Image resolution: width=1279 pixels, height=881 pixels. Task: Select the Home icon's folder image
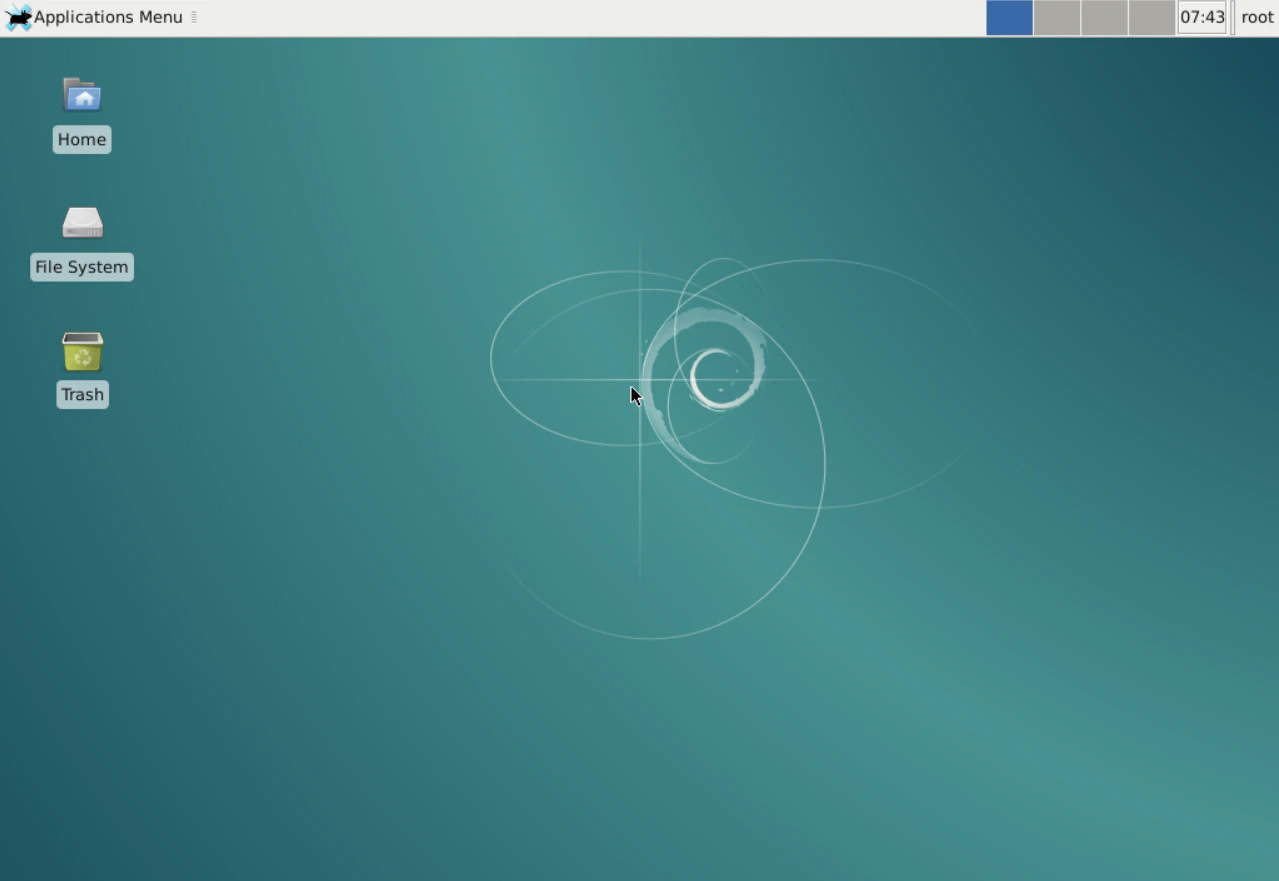(x=82, y=96)
